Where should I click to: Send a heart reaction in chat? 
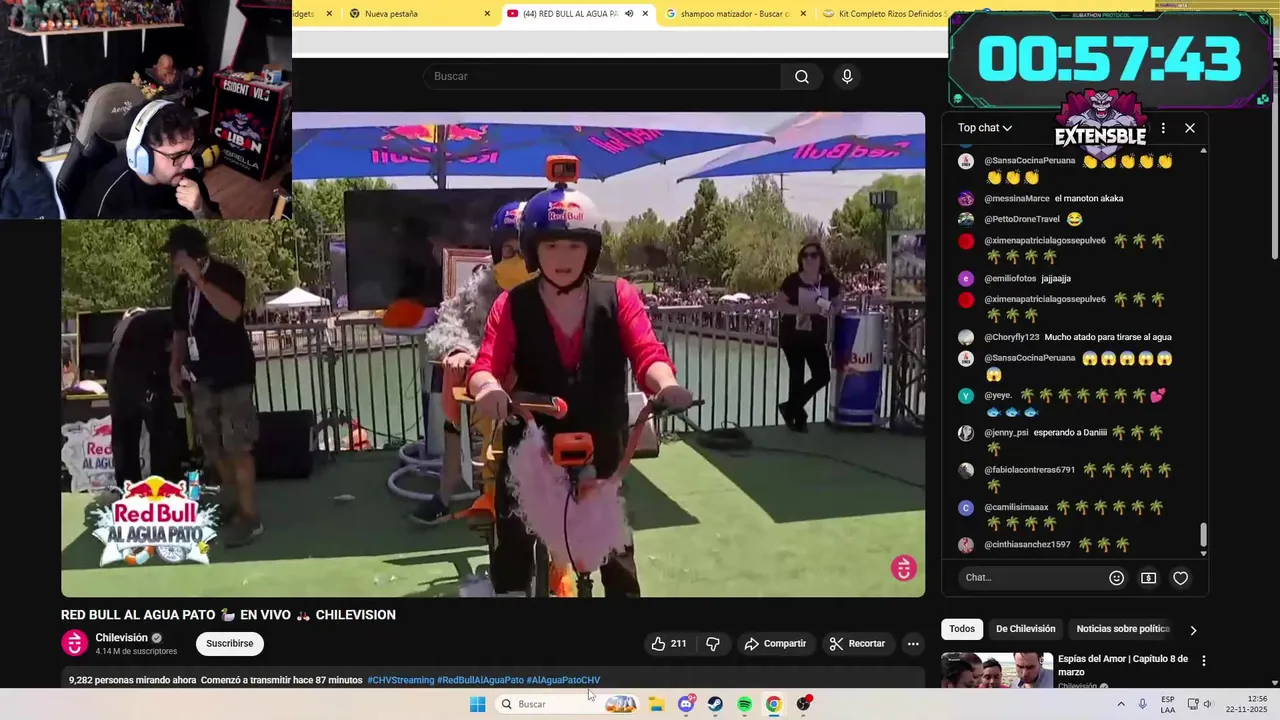pos(1180,578)
